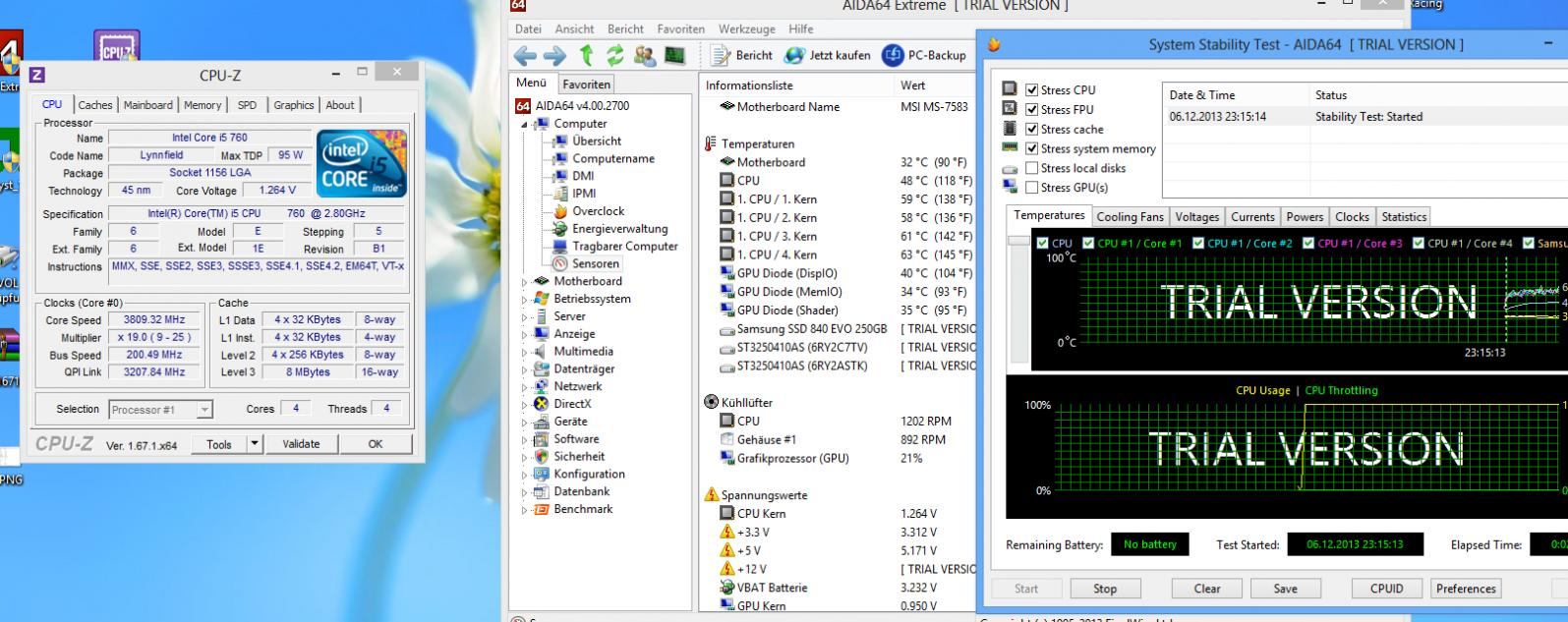The width and height of the screenshot is (1568, 622).
Task: Open the CPU-Z Tools dropdown arrow
Action: click(x=256, y=444)
